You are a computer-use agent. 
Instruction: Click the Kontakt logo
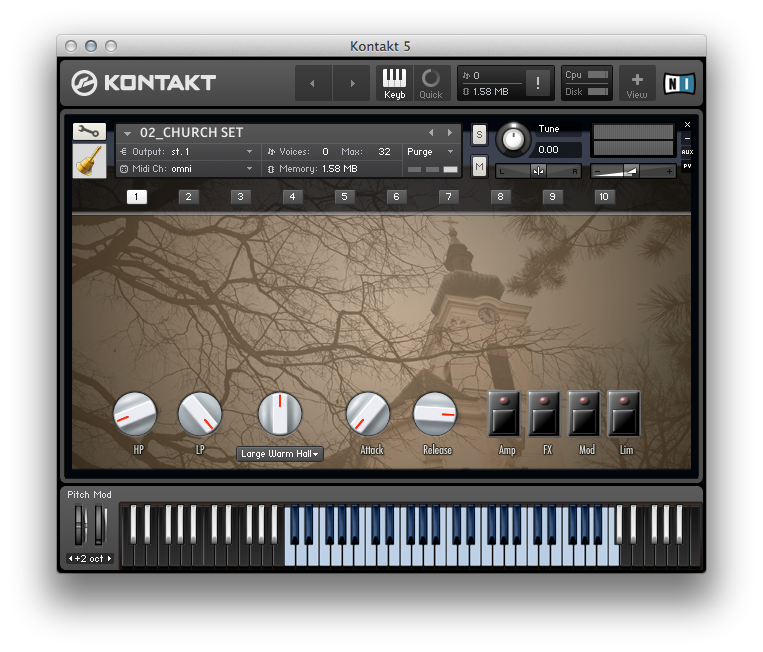(144, 83)
